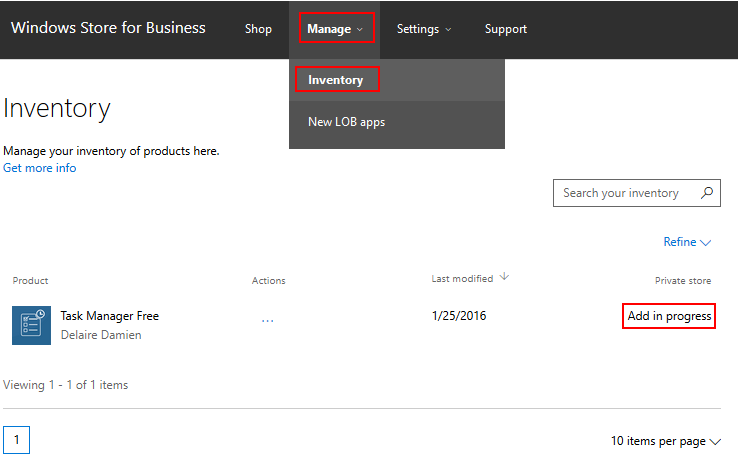Viewport: 738px width, 470px height.
Task: Click the Last modified sort arrow
Action: point(504,277)
